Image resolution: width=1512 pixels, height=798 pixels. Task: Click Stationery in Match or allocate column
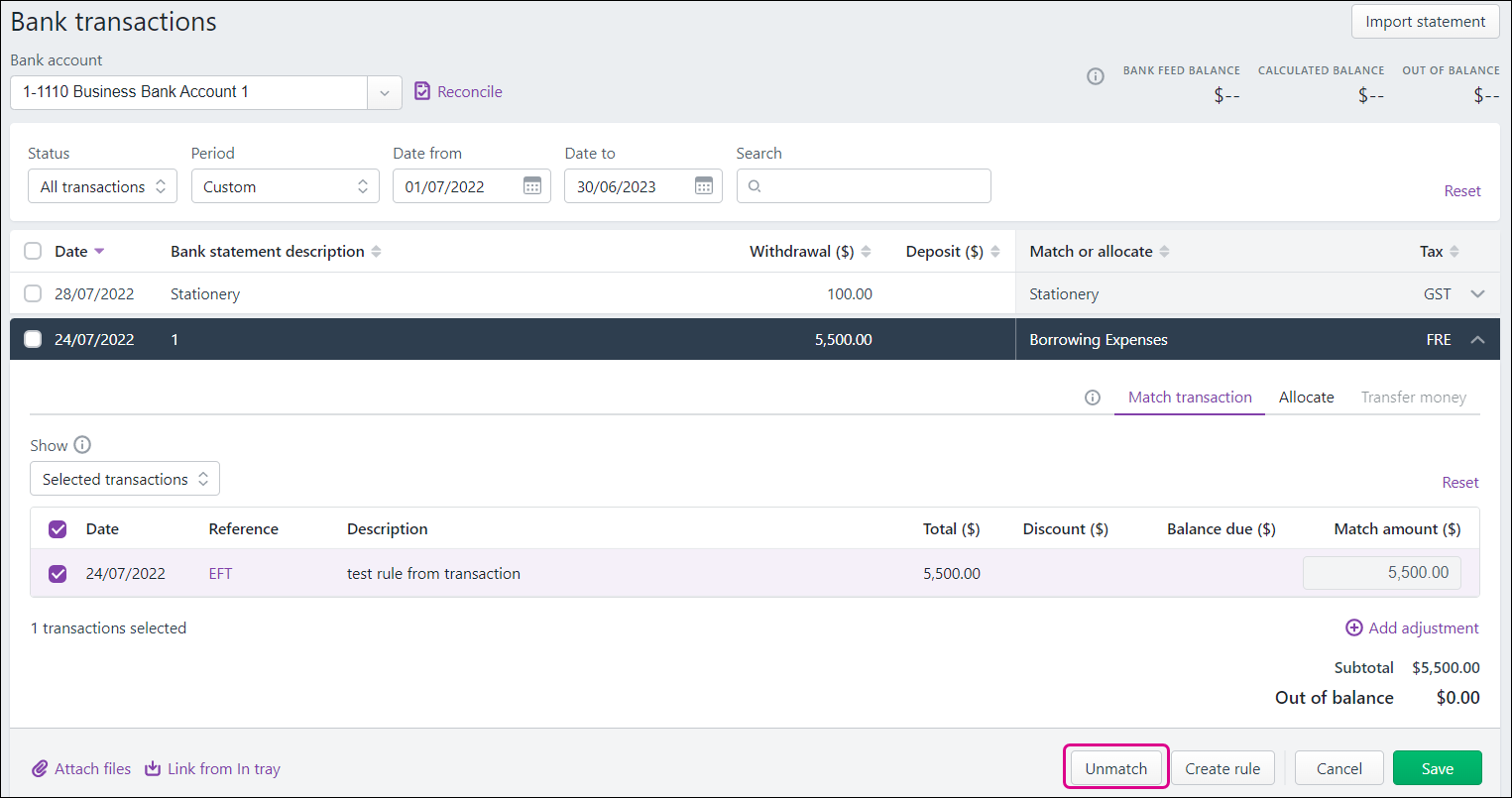pyautogui.click(x=1064, y=293)
